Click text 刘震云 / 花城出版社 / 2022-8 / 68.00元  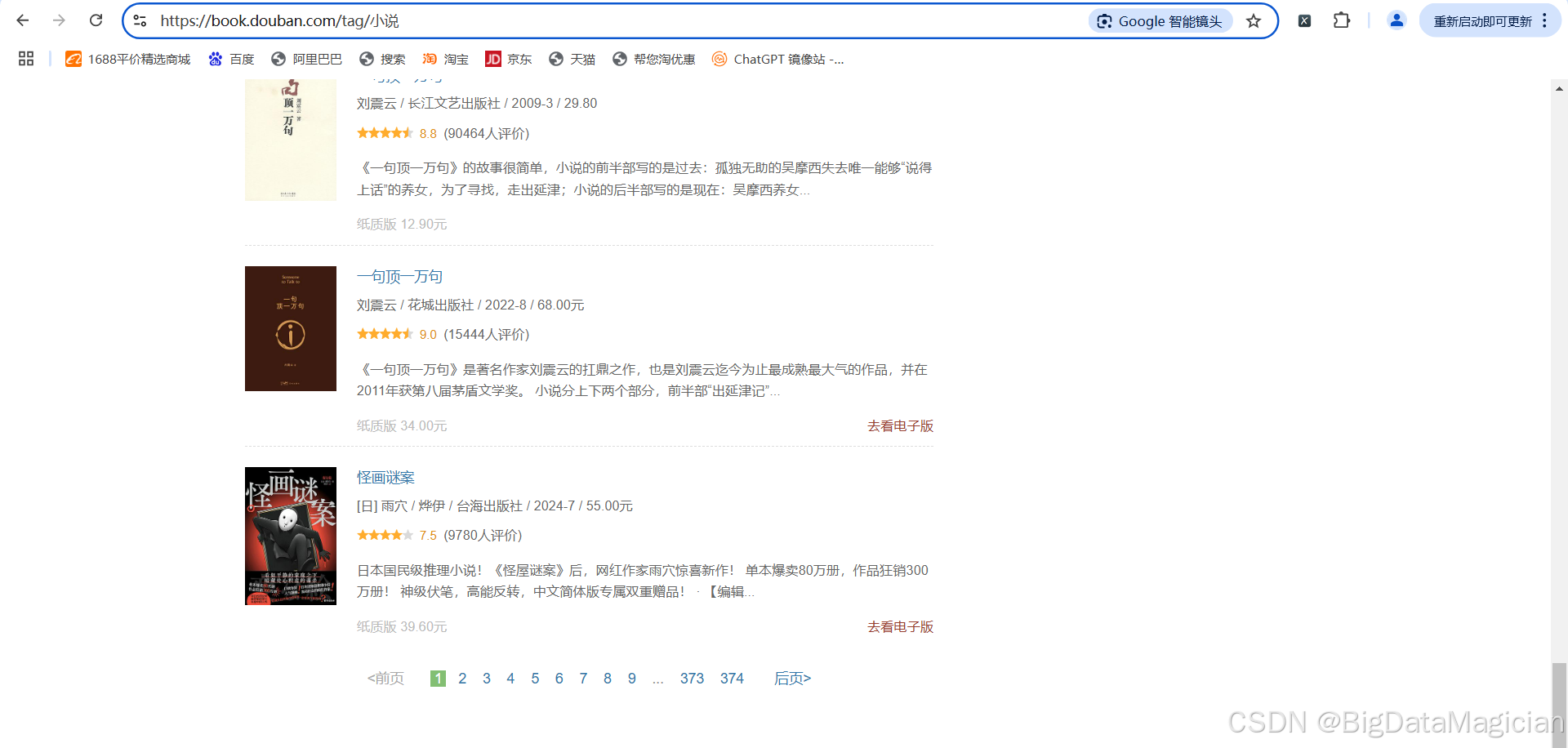pyautogui.click(x=470, y=305)
